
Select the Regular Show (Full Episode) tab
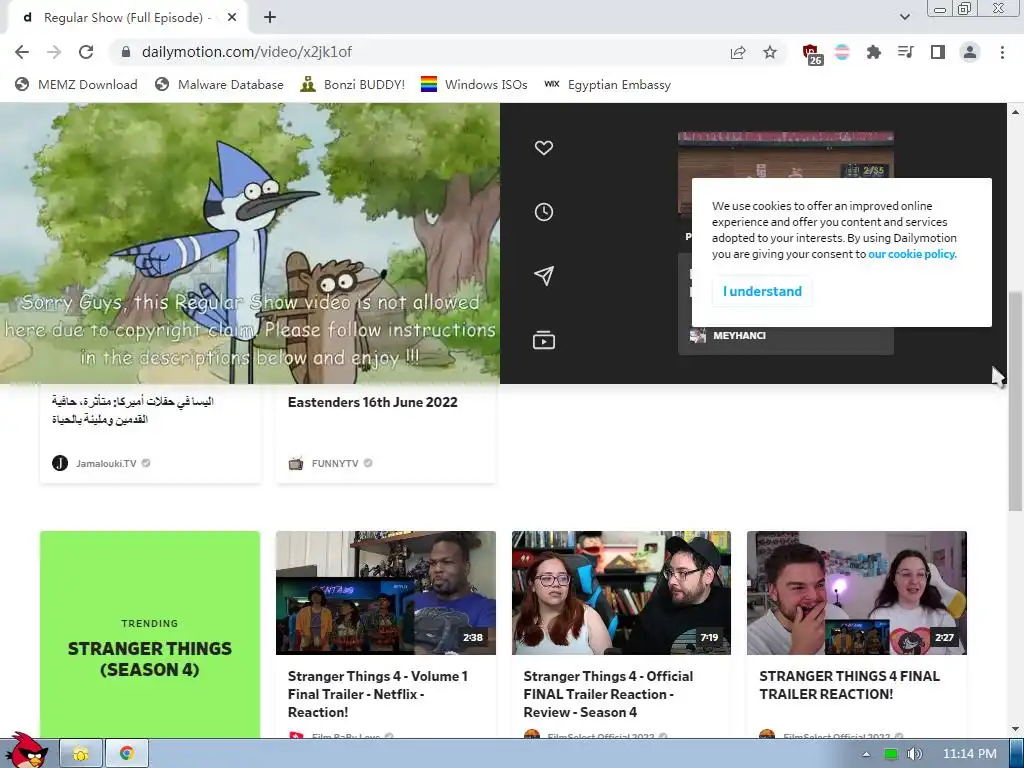[127, 18]
